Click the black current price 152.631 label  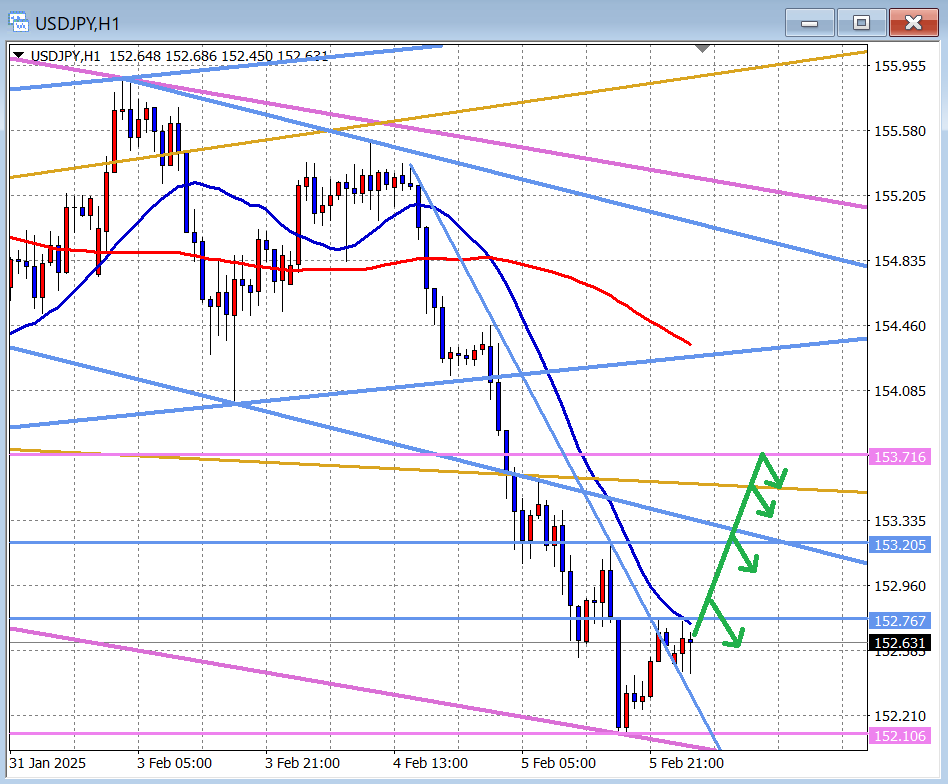pos(901,643)
